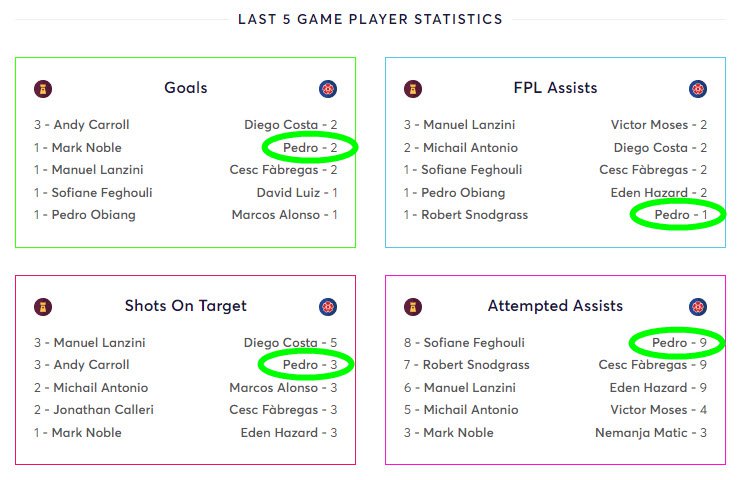The height and width of the screenshot is (480, 741).
Task: Click Chelsea crest in Shots On Target panel
Action: click(x=328, y=307)
